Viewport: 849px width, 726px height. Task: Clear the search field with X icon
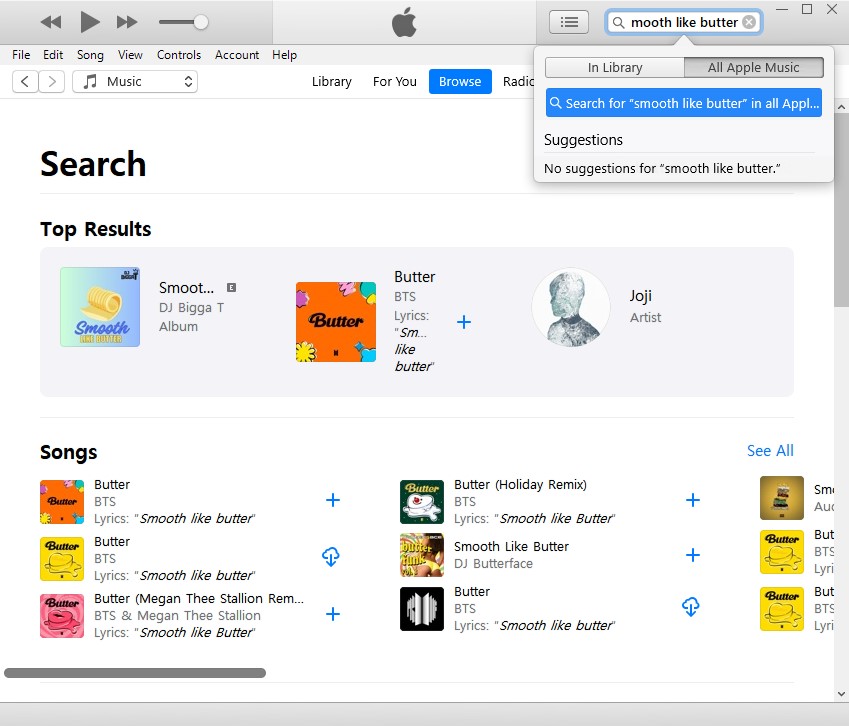click(x=749, y=22)
